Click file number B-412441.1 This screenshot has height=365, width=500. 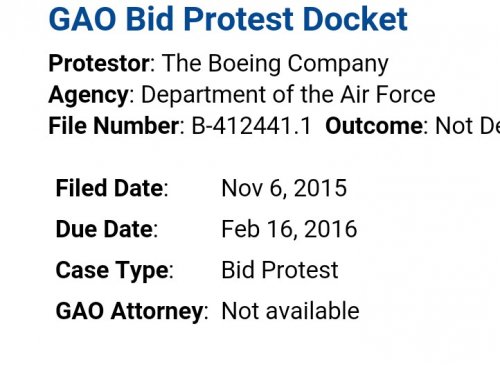click(x=251, y=126)
